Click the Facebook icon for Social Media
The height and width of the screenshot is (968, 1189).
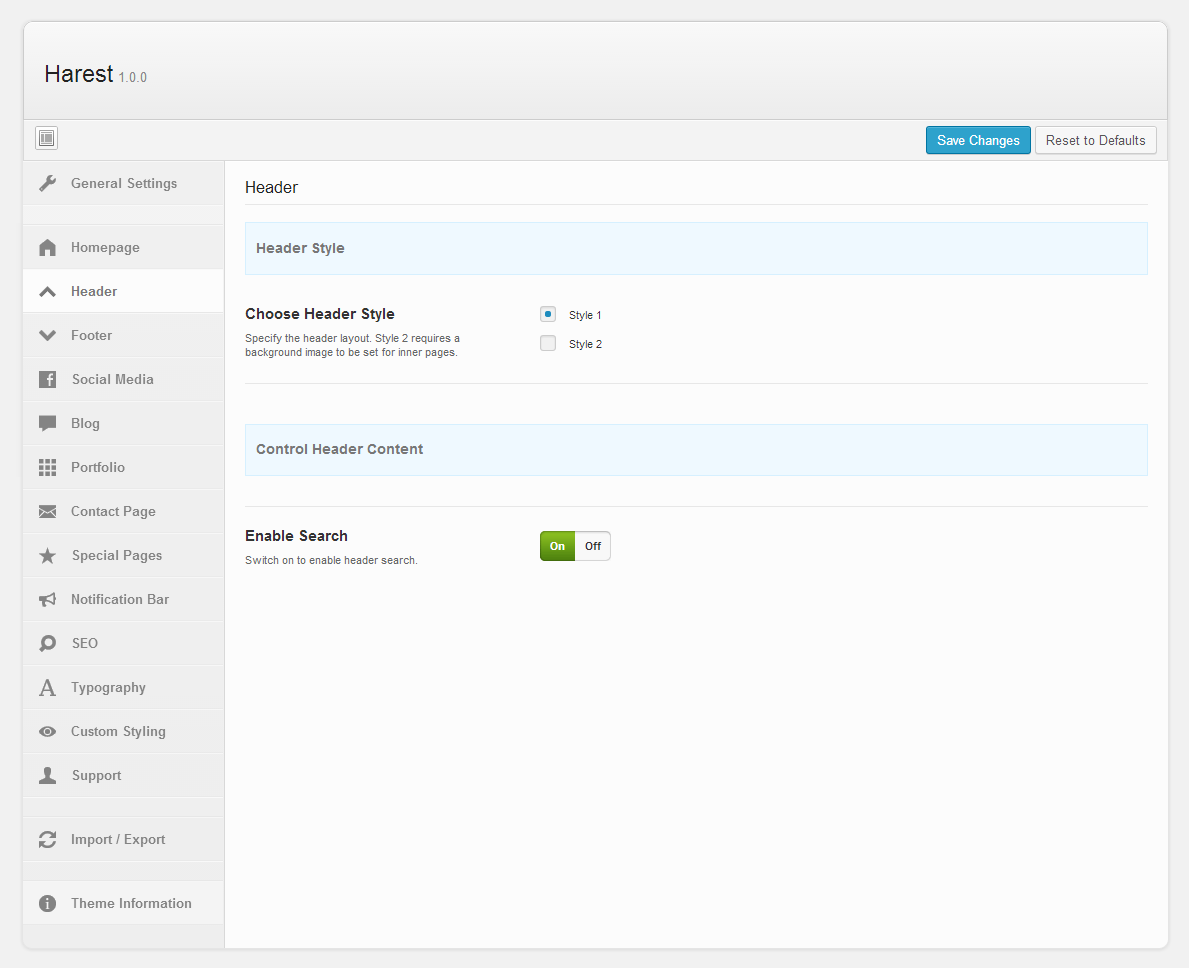(47, 380)
